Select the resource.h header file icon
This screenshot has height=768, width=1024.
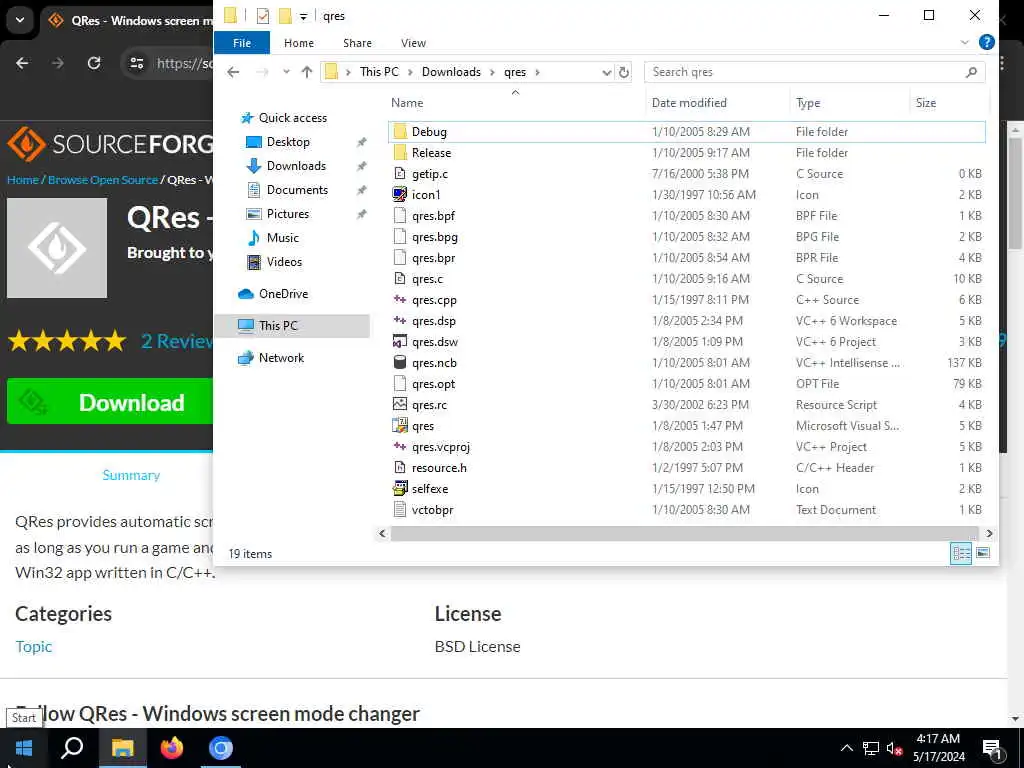coord(400,468)
